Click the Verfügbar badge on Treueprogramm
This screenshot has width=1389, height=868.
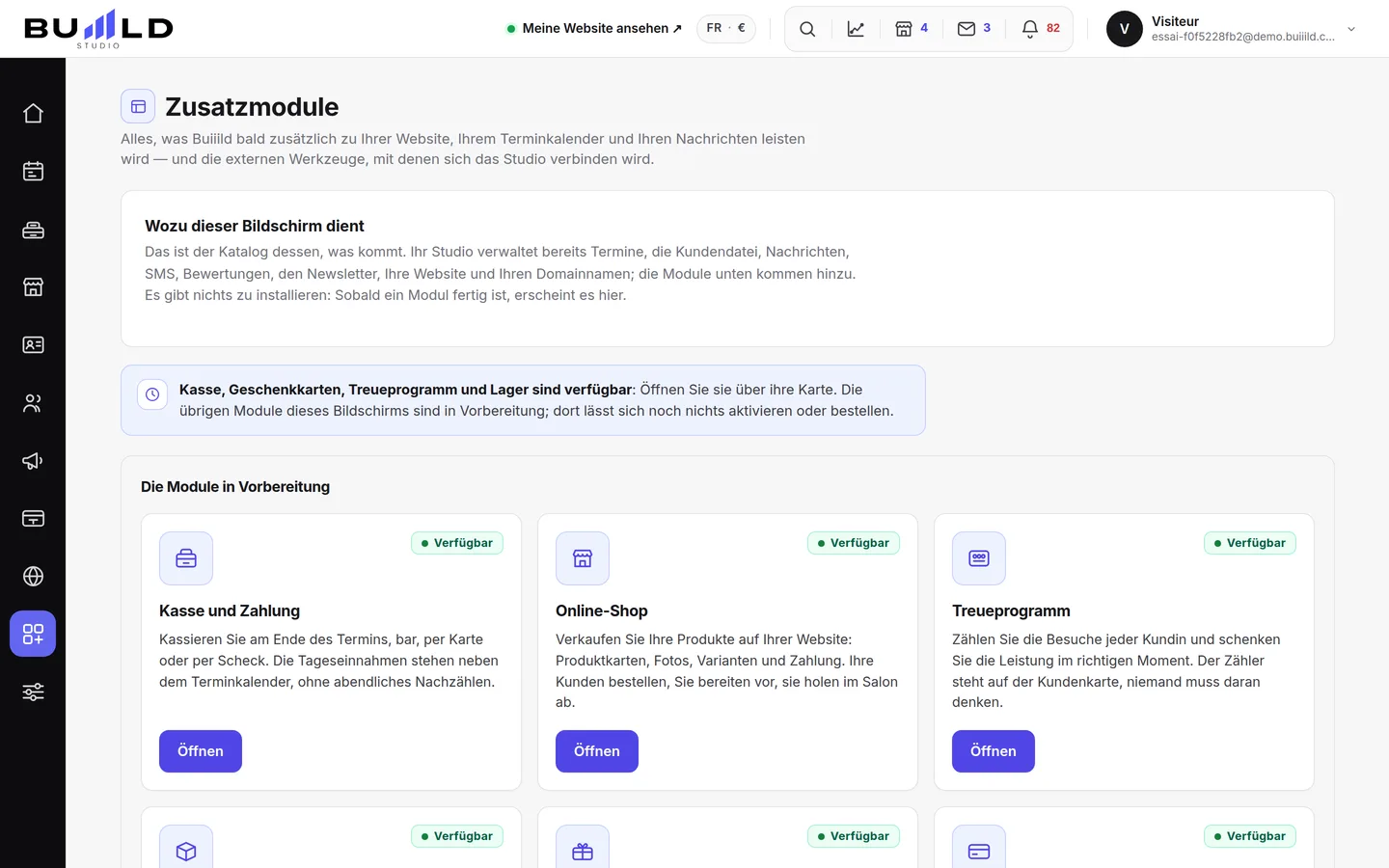point(1250,543)
